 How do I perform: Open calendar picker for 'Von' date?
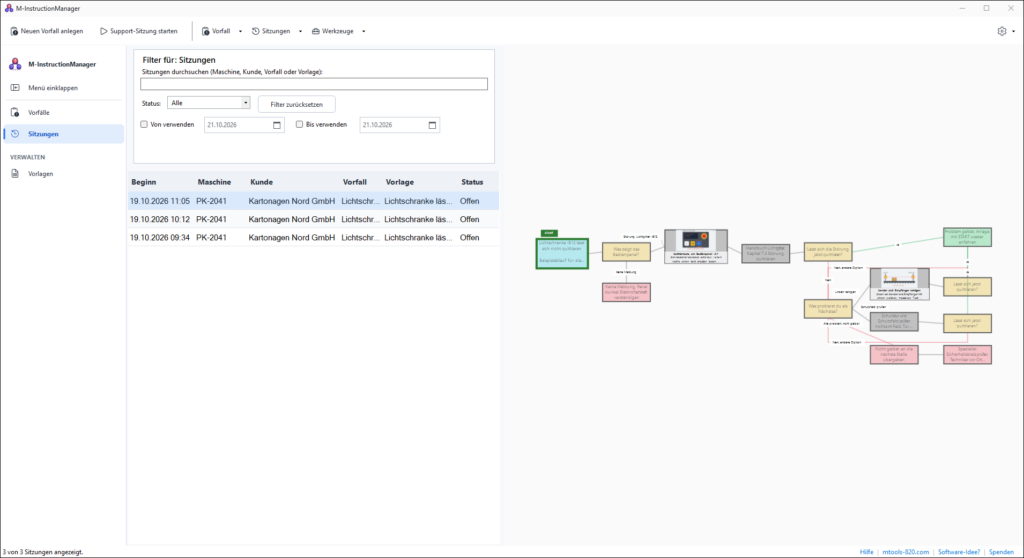coord(277,125)
